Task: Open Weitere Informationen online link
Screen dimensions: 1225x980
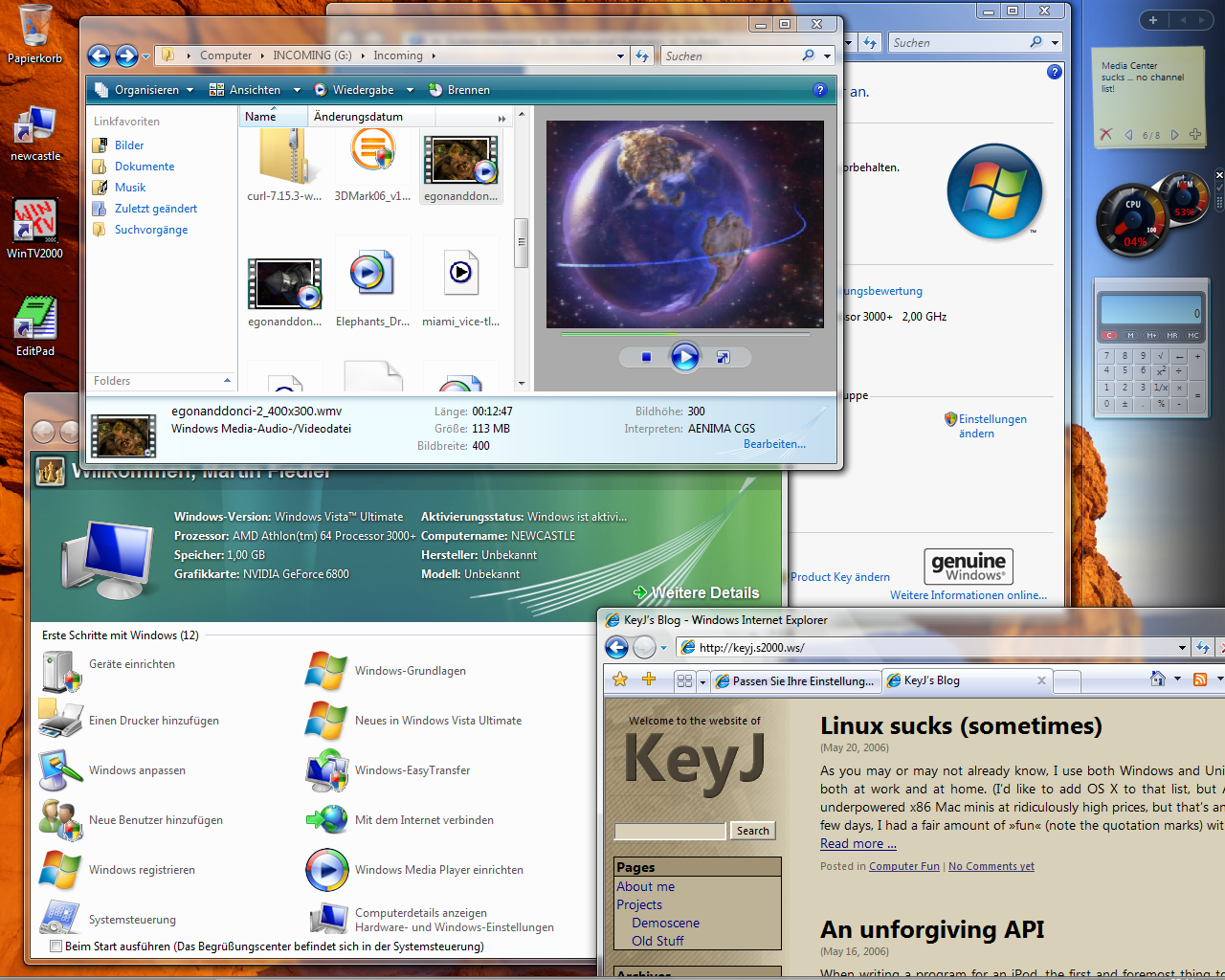Action: tap(969, 595)
